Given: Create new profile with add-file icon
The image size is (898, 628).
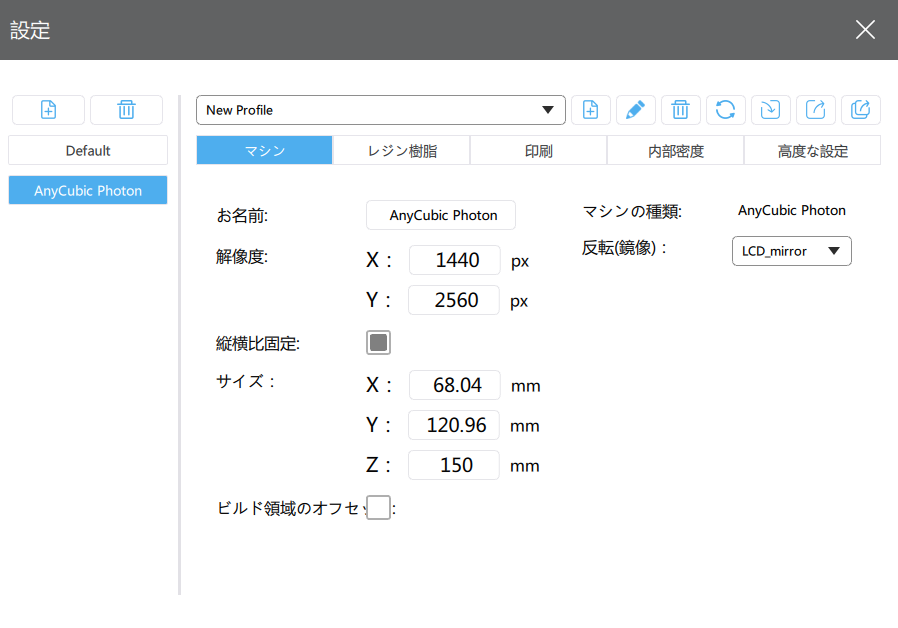Looking at the screenshot, I should point(590,109).
